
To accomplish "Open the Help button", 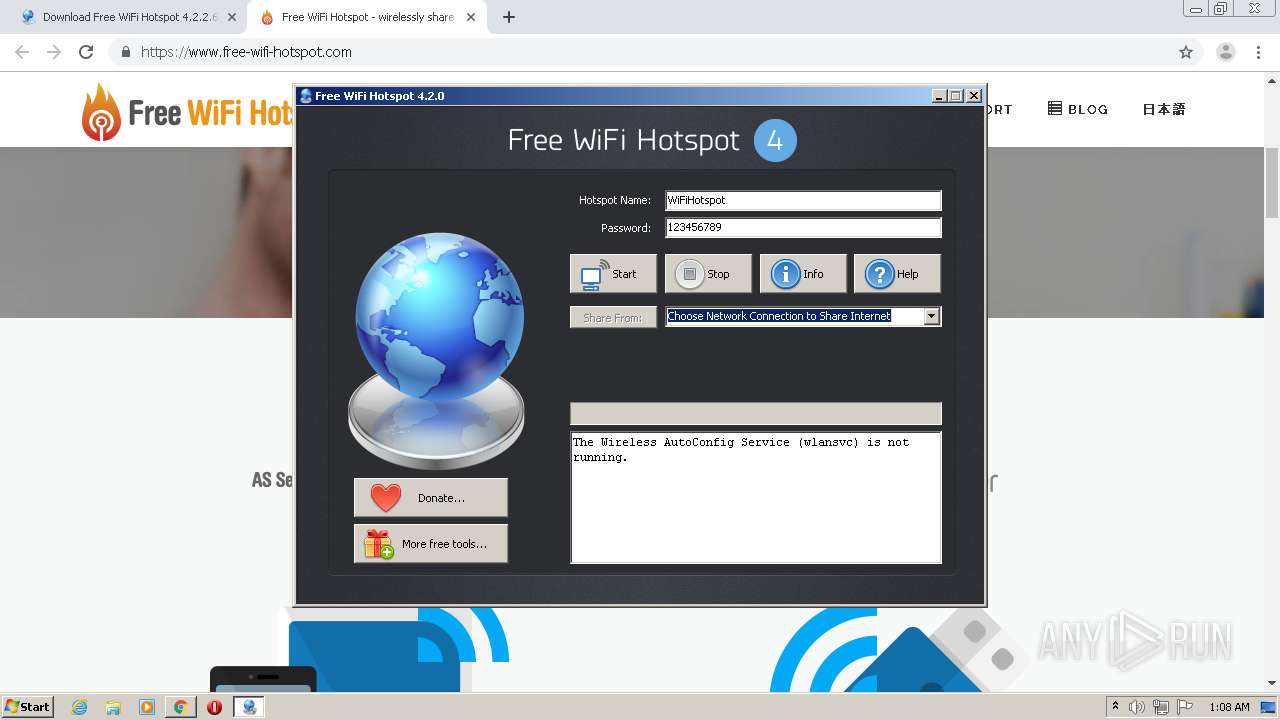I will coord(896,274).
